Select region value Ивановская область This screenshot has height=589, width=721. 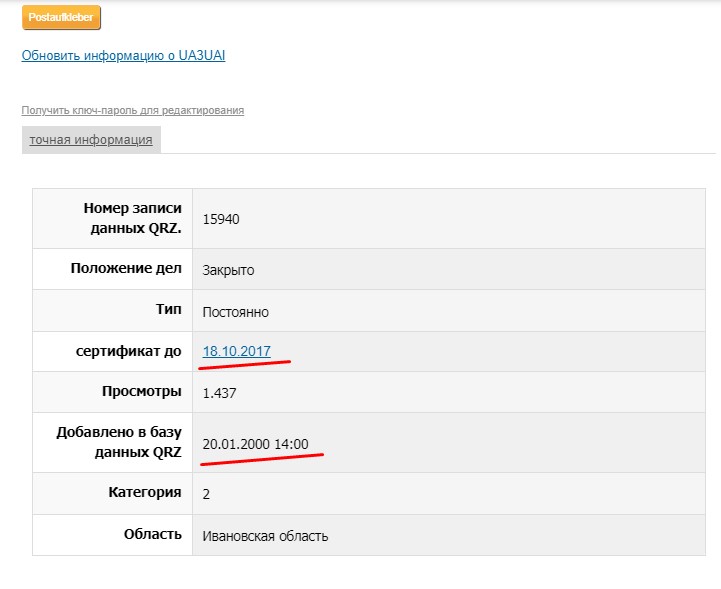click(265, 536)
